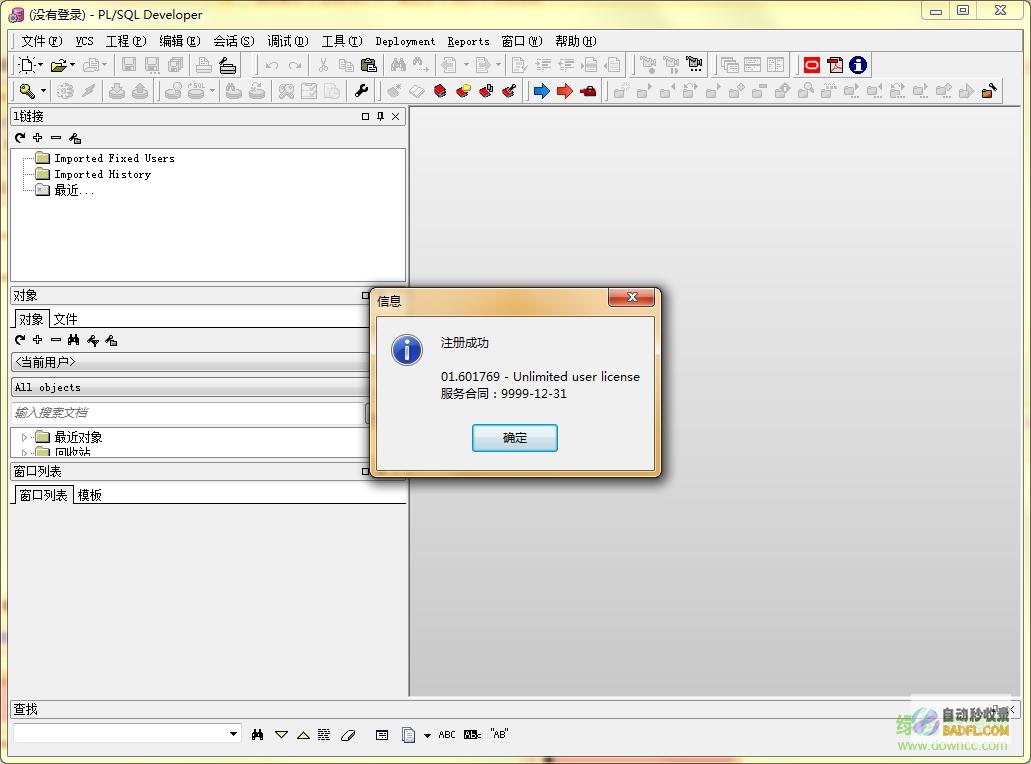Click the connection panel's edit-folder icon
This screenshot has height=764, width=1031.
tap(75, 137)
